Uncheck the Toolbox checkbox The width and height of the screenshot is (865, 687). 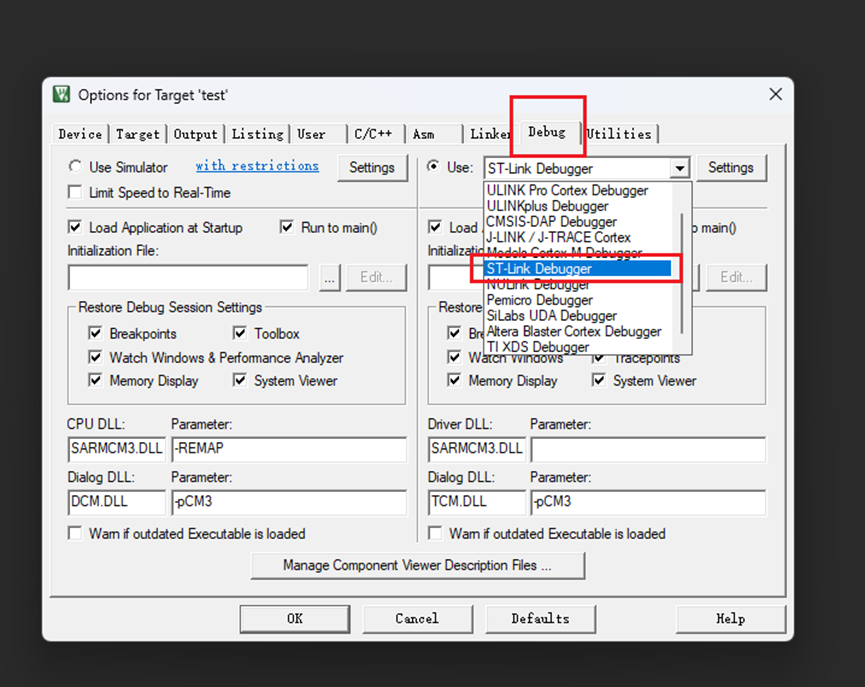click(x=240, y=333)
